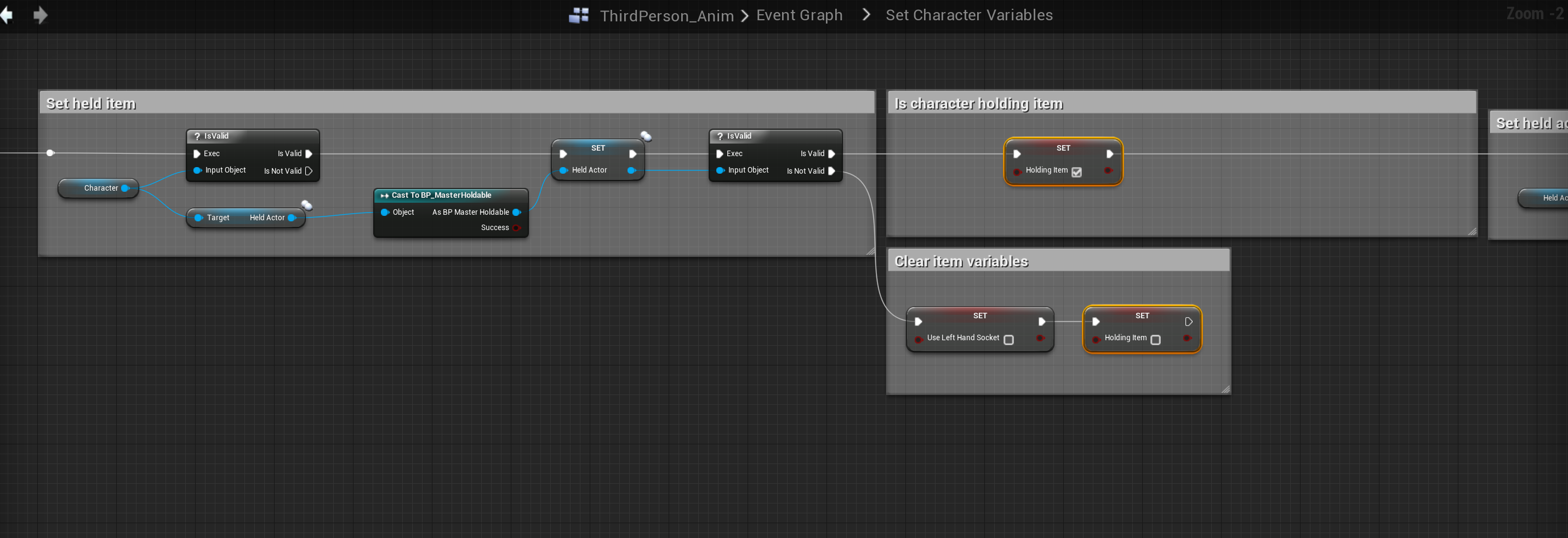Click the red Success output pin on Cast node
The height and width of the screenshot is (538, 1568).
point(516,227)
